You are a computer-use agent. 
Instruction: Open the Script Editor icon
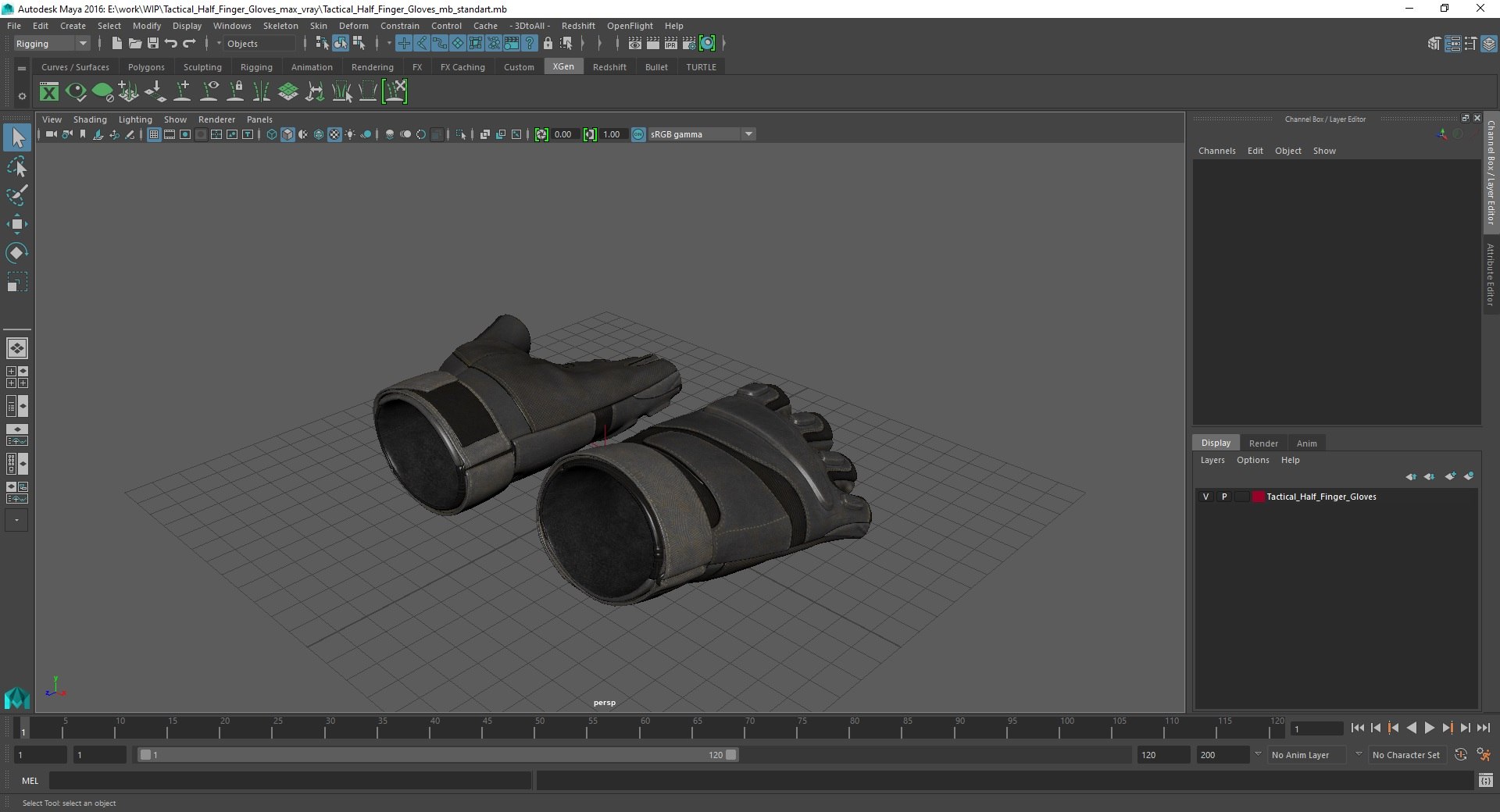1485,780
